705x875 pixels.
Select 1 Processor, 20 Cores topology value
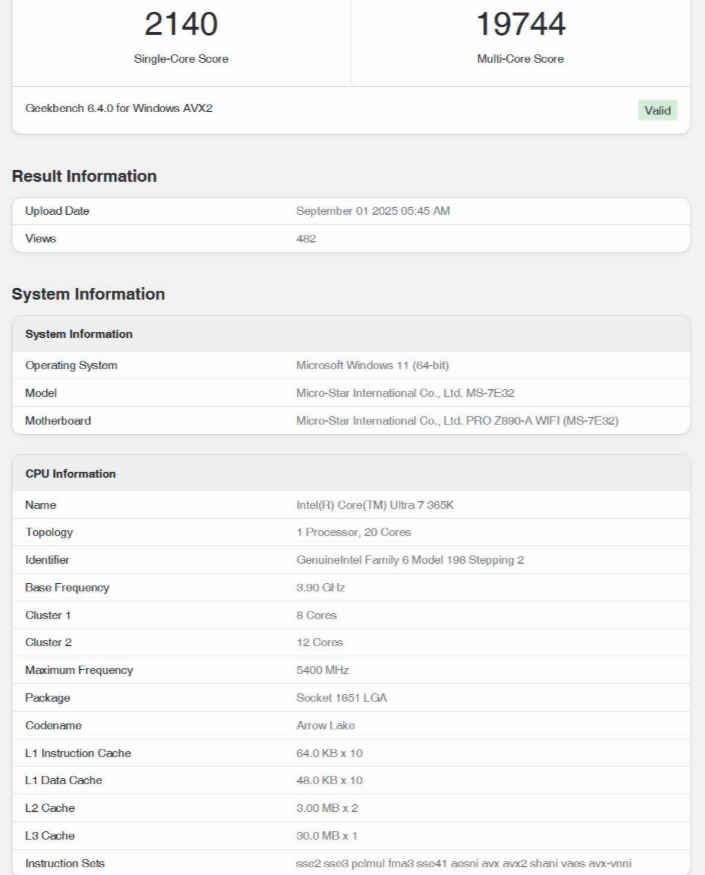point(353,532)
